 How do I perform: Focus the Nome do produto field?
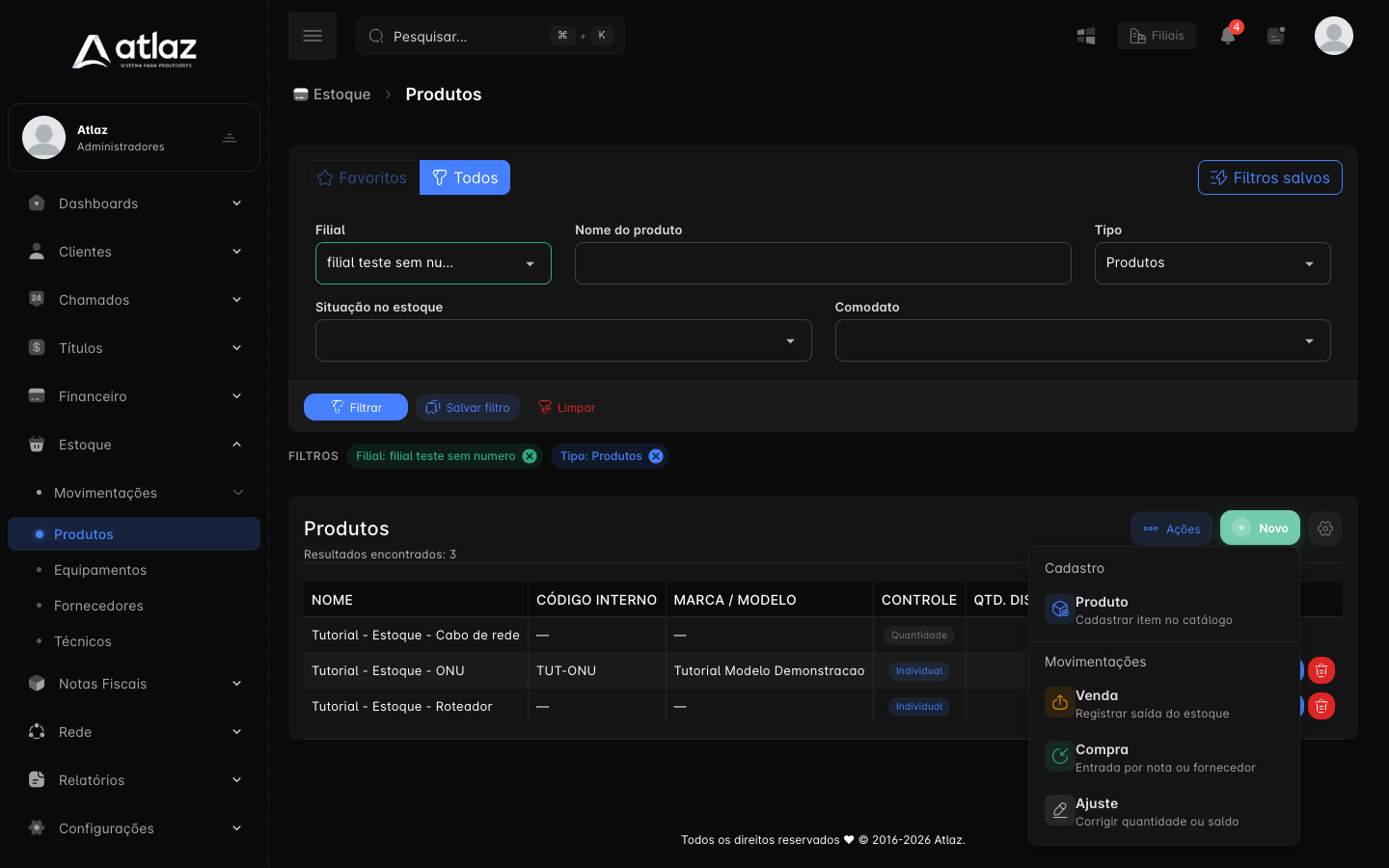[x=823, y=263]
